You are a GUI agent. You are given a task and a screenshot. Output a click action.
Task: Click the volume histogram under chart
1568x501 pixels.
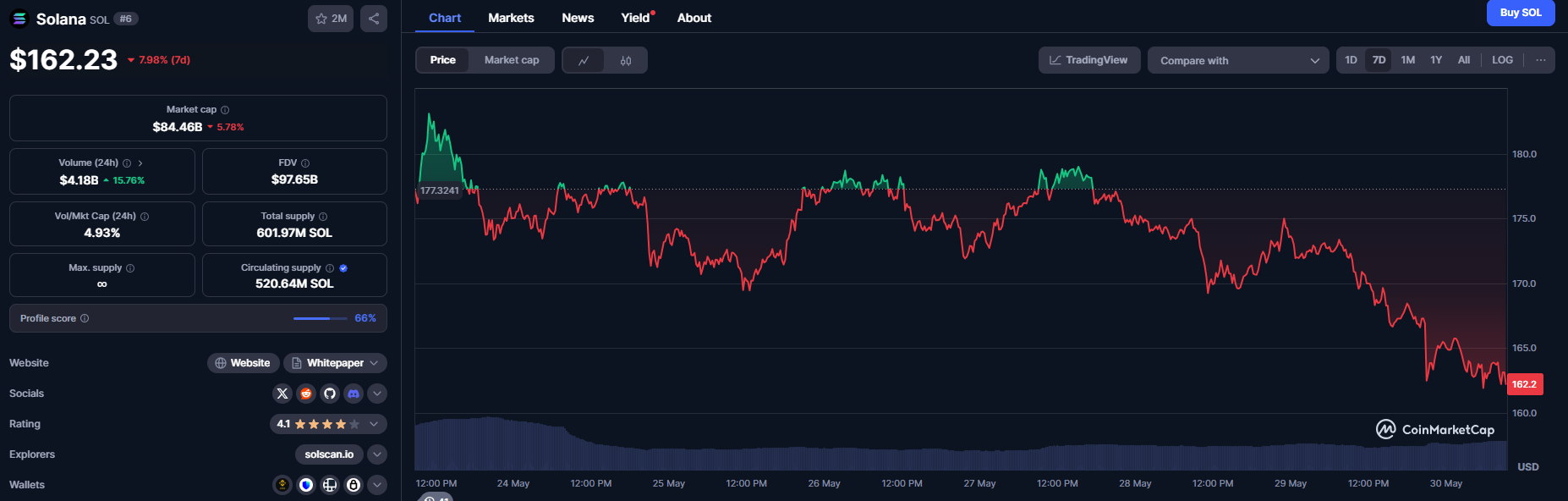961,444
